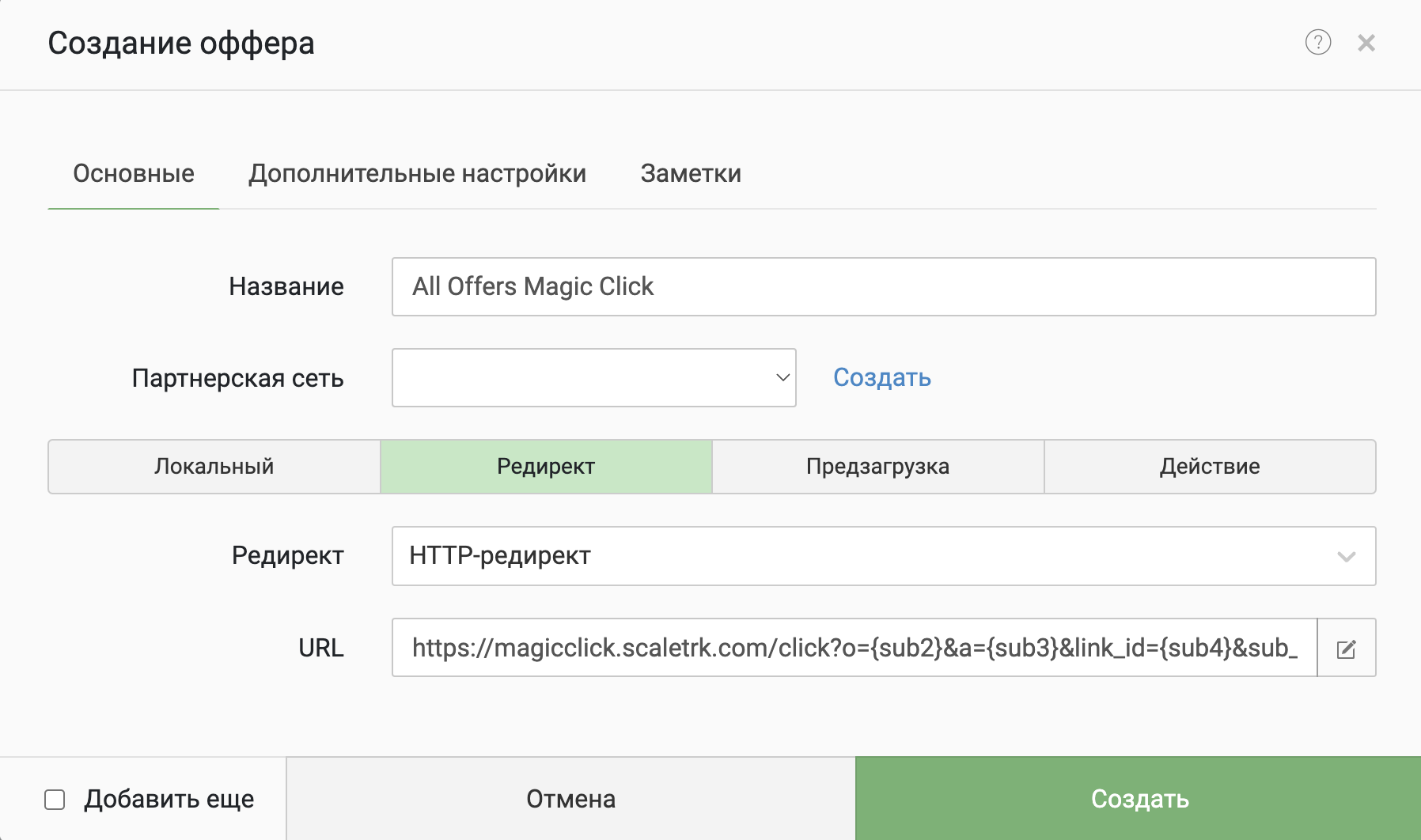Click the 'Добавить еще' label text
Viewport: 1421px width, 840px height.
pyautogui.click(x=169, y=800)
